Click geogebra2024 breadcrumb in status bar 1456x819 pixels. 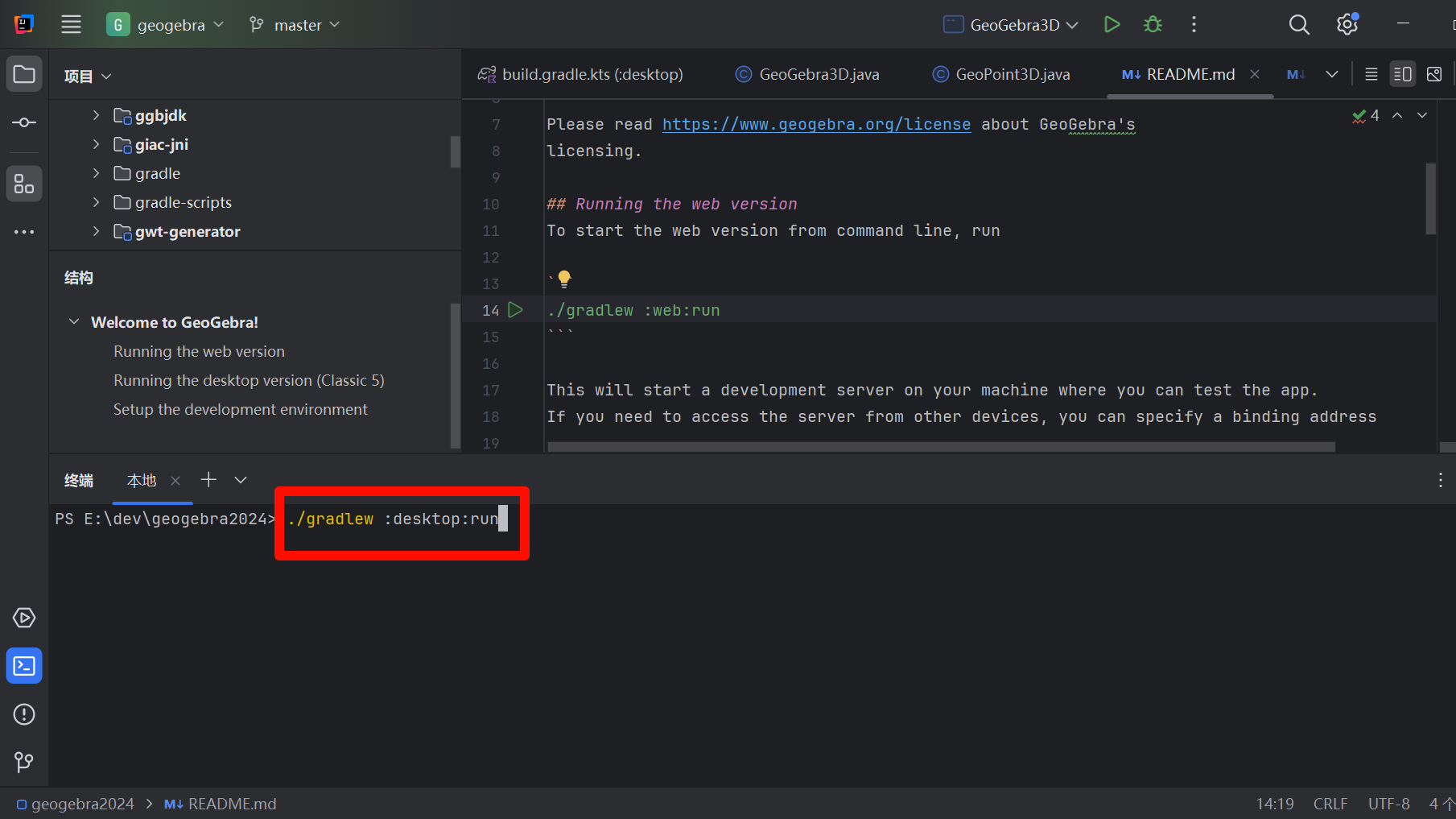coord(75,804)
